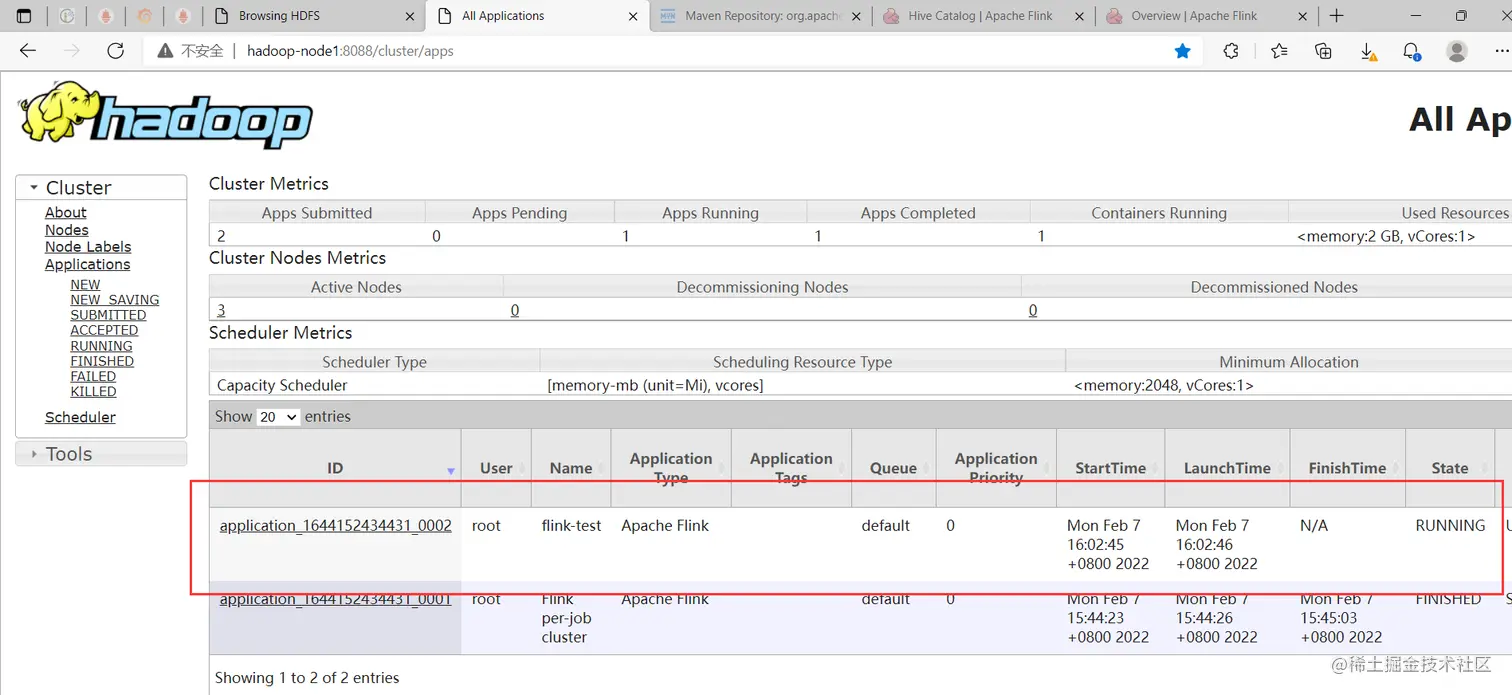Open the browser settings and more menu
This screenshot has width=1512, height=695.
1500,51
